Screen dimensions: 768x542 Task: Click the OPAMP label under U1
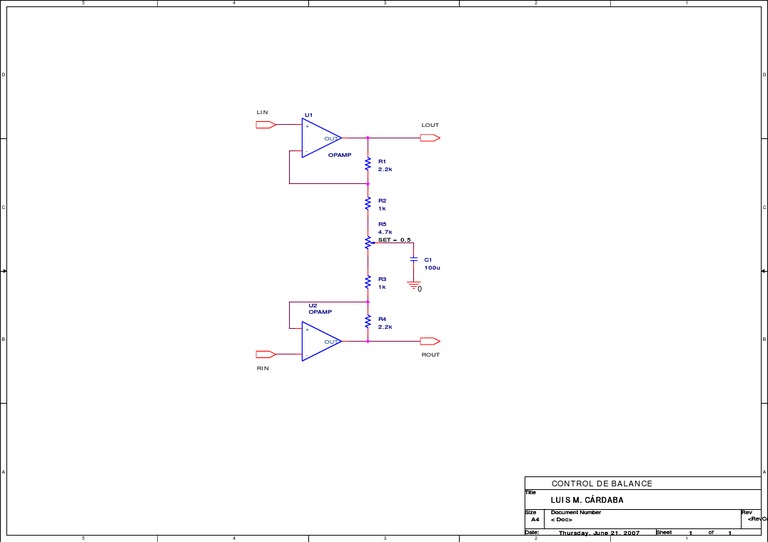(339, 155)
